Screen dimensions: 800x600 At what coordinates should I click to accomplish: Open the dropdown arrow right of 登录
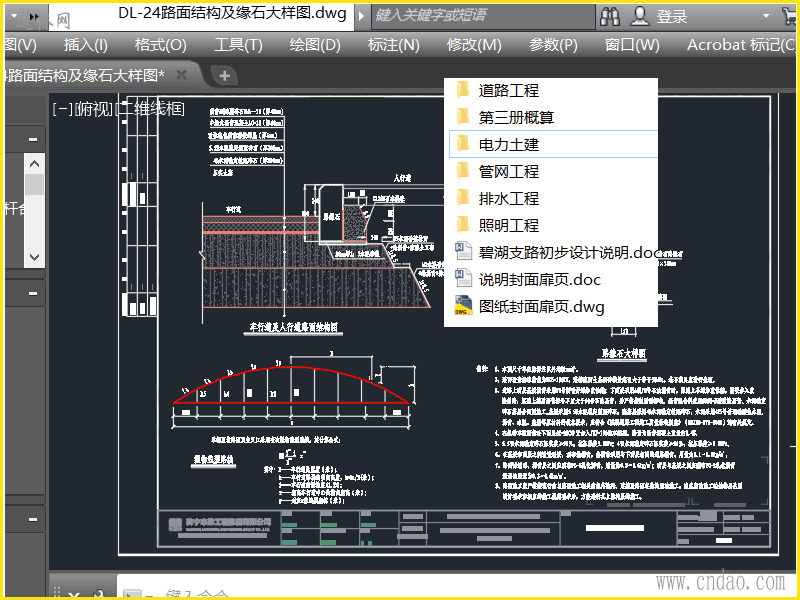pyautogui.click(x=766, y=16)
